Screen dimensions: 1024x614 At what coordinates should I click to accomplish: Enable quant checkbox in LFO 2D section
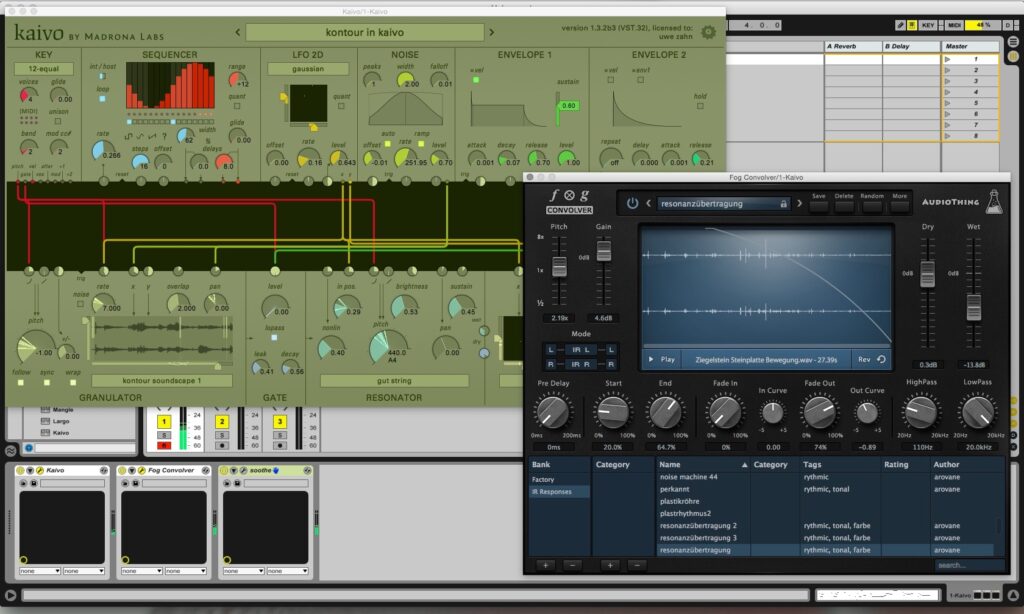[x=342, y=106]
